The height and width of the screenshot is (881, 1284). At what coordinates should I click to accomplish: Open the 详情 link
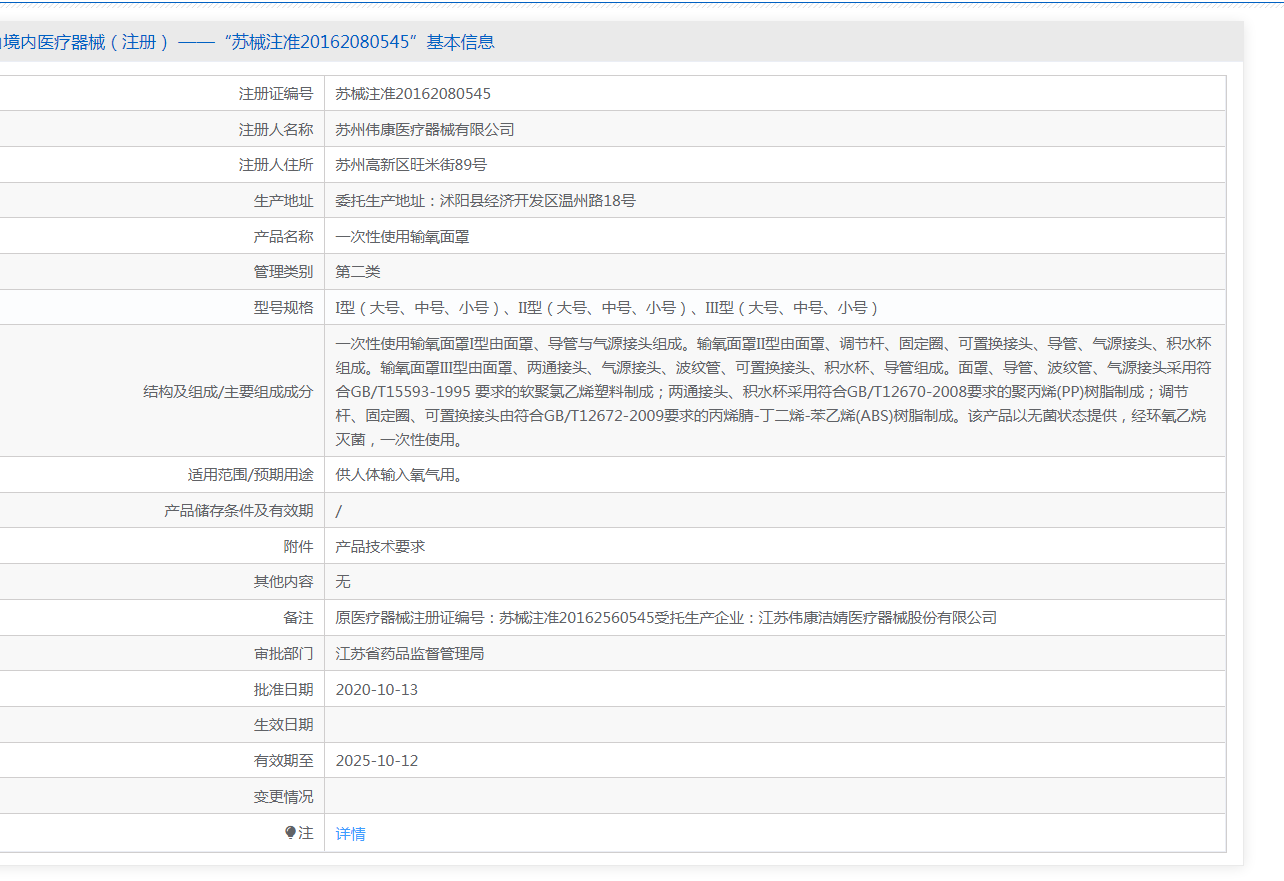pyautogui.click(x=350, y=834)
